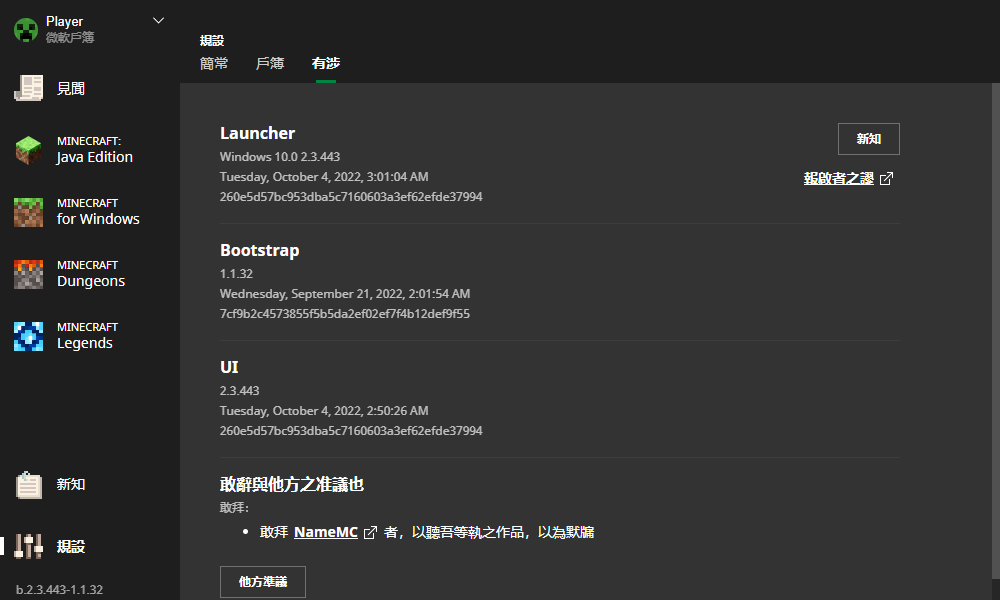Screen dimensions: 1000x600
Task: Click the external-link icon after NameMC
Action: coord(370,532)
